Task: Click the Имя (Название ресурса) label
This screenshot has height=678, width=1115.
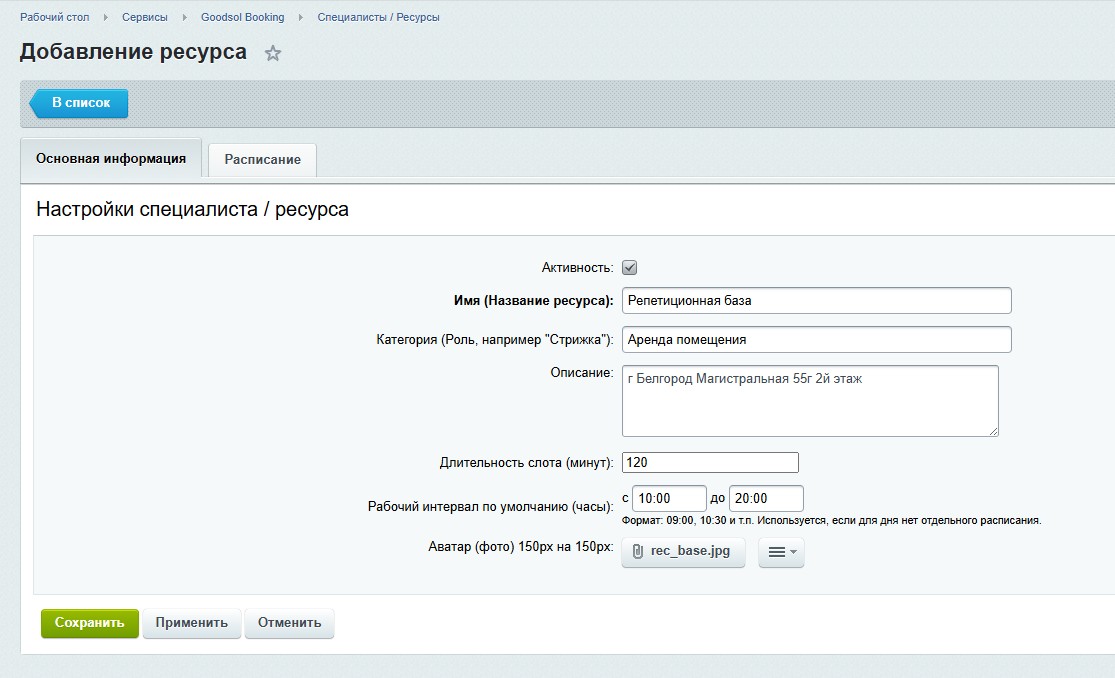Action: click(533, 301)
